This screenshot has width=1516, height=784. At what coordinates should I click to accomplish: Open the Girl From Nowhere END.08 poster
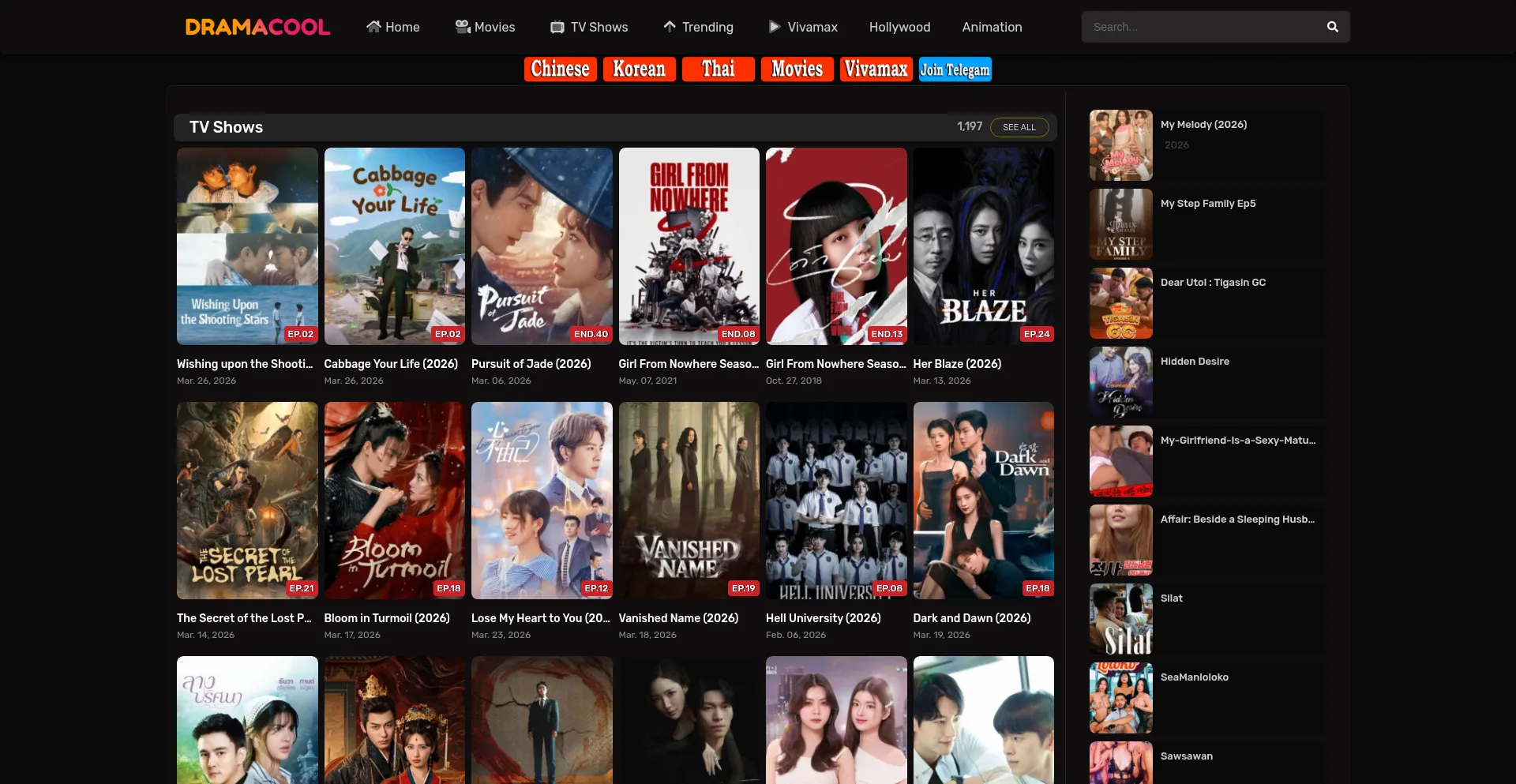pyautogui.click(x=689, y=246)
